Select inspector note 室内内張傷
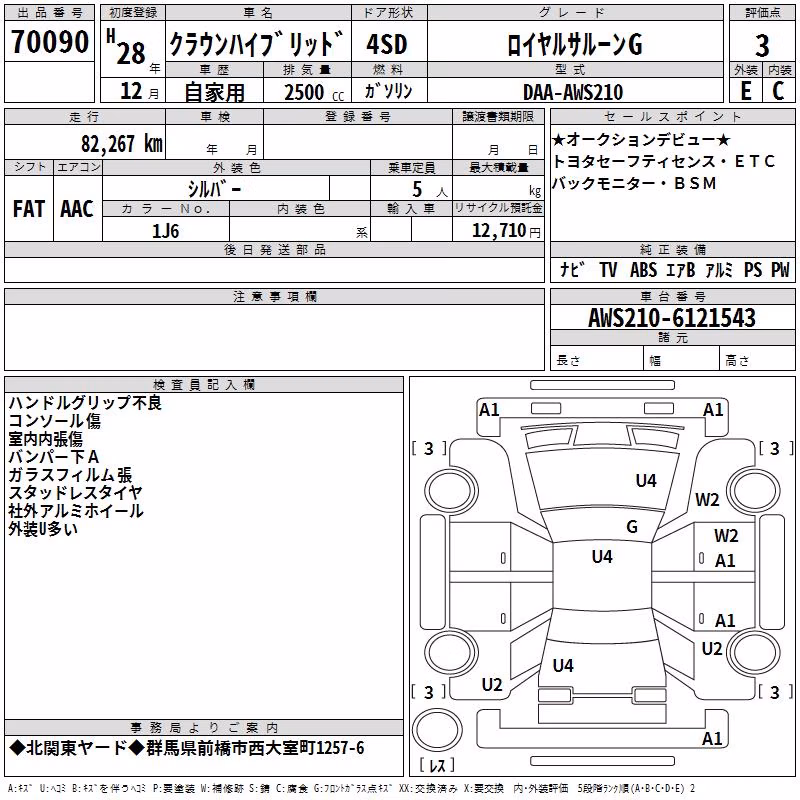 [x=45, y=439]
